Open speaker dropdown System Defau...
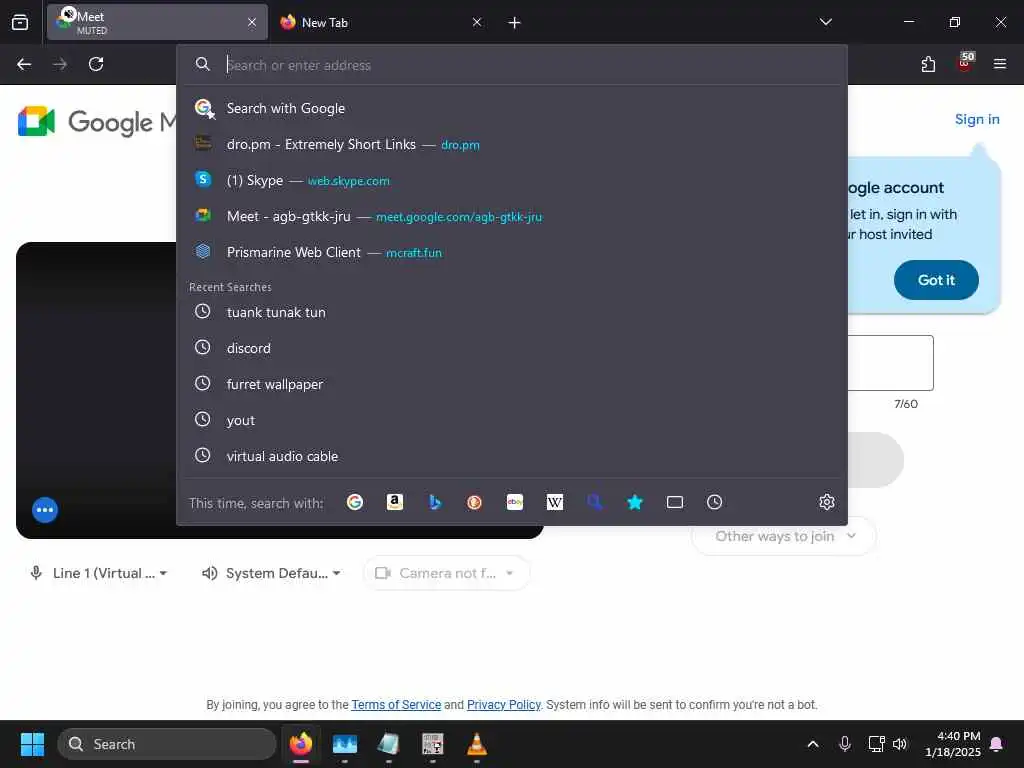Image resolution: width=1024 pixels, height=768 pixels. pos(271,573)
